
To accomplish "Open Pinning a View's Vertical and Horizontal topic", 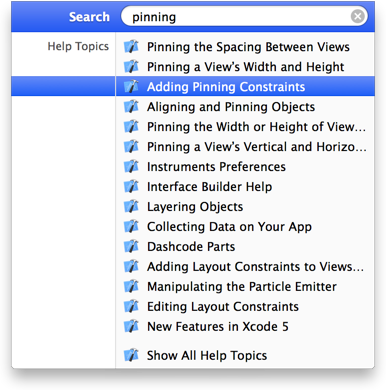I will [x=245, y=147].
